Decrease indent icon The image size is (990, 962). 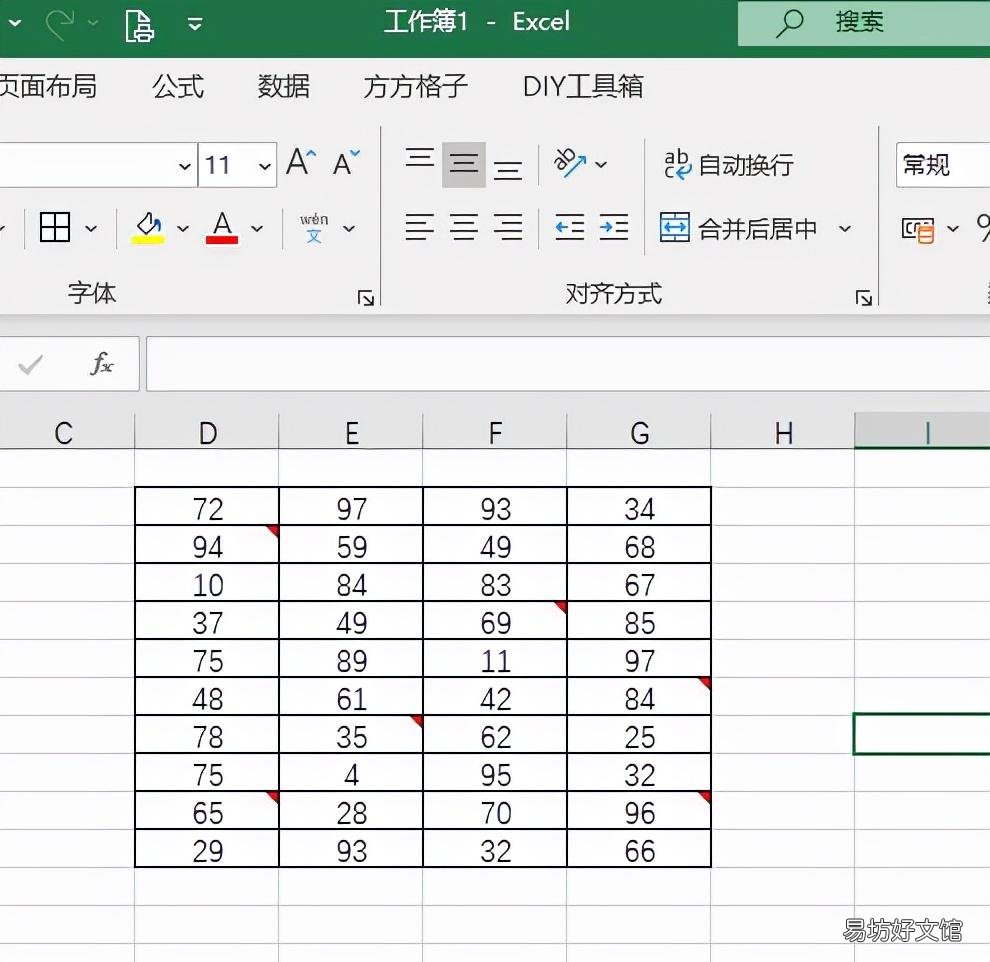(569, 227)
